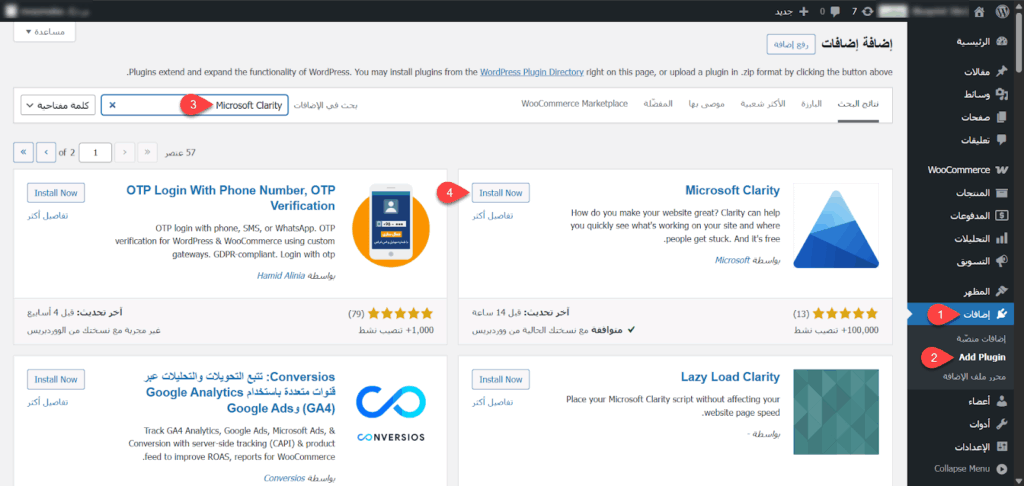Clear the plugin search with the X icon
The image size is (1024, 486).
tap(112, 105)
